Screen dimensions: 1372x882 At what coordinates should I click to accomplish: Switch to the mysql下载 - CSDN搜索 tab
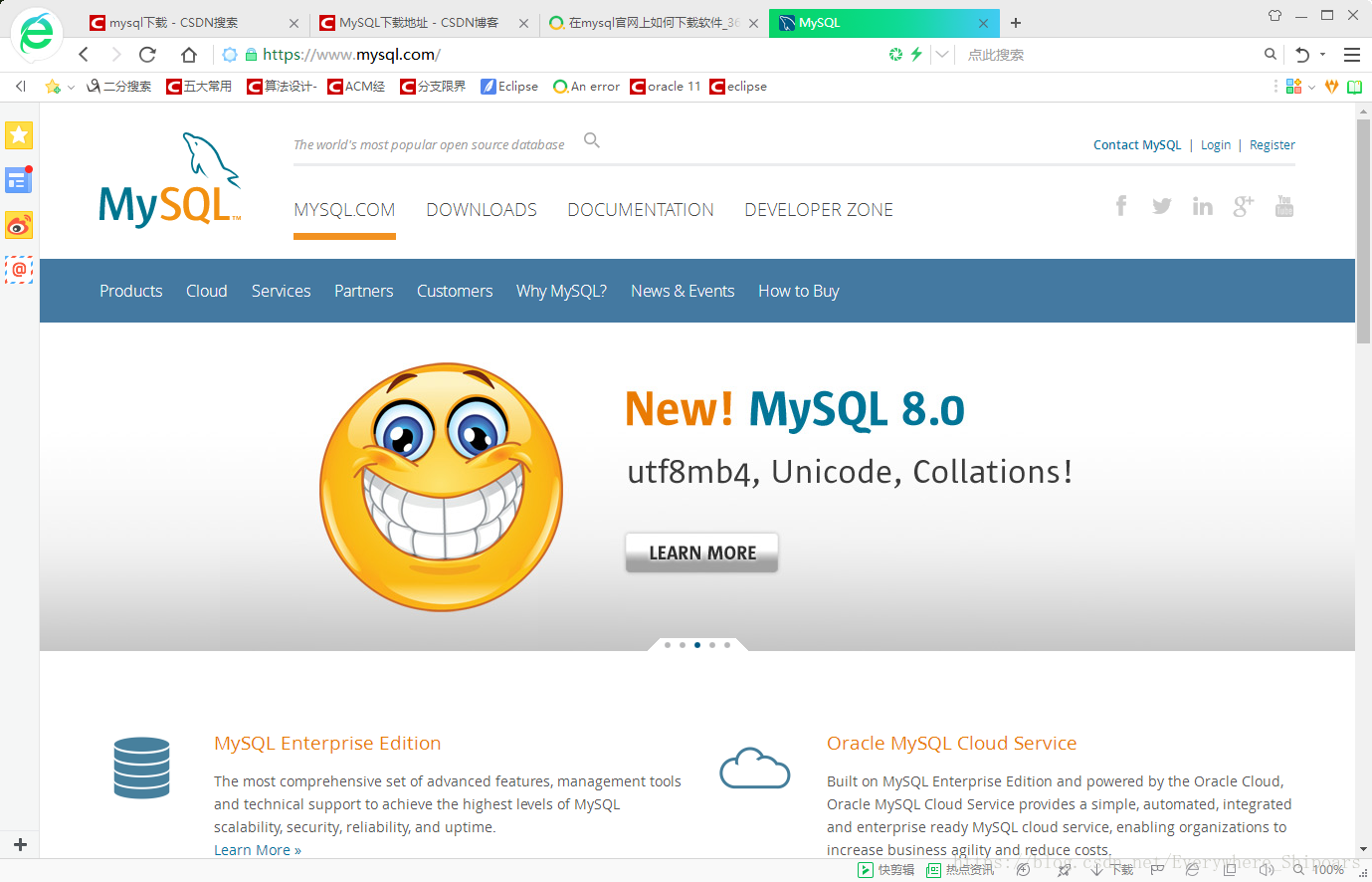pos(195,22)
